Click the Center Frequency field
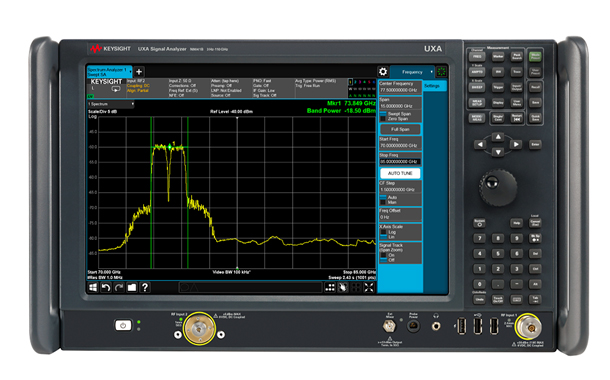Image resolution: width=610 pixels, height=380 pixels. coord(400,87)
